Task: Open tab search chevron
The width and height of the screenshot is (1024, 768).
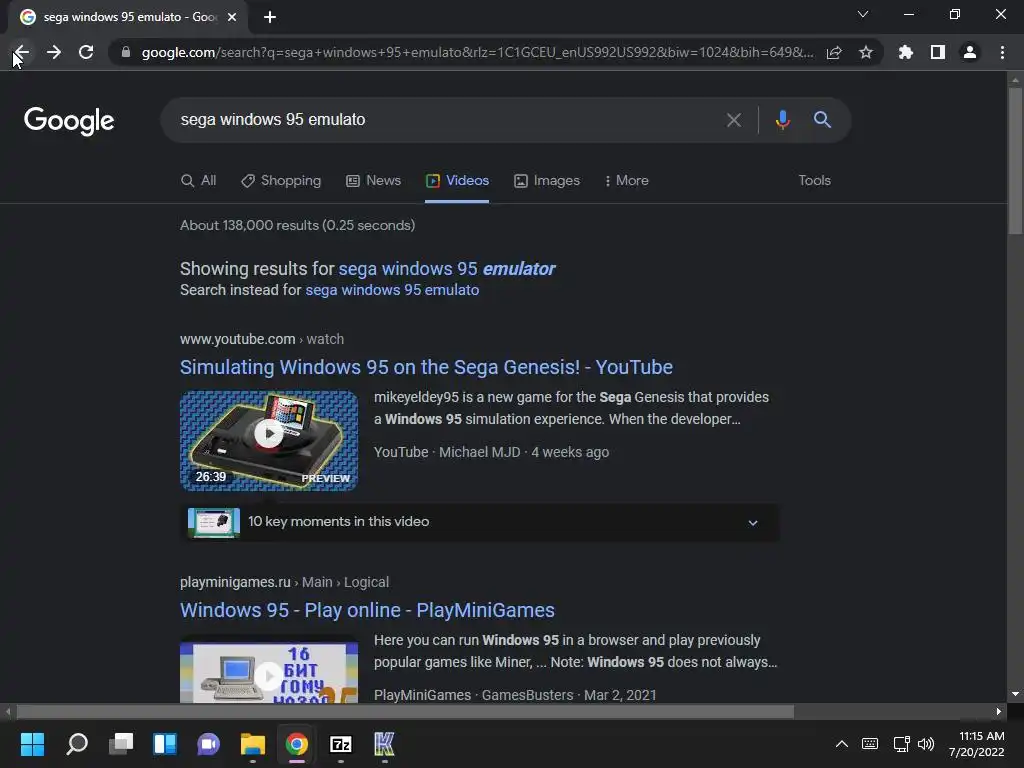Action: point(863,14)
